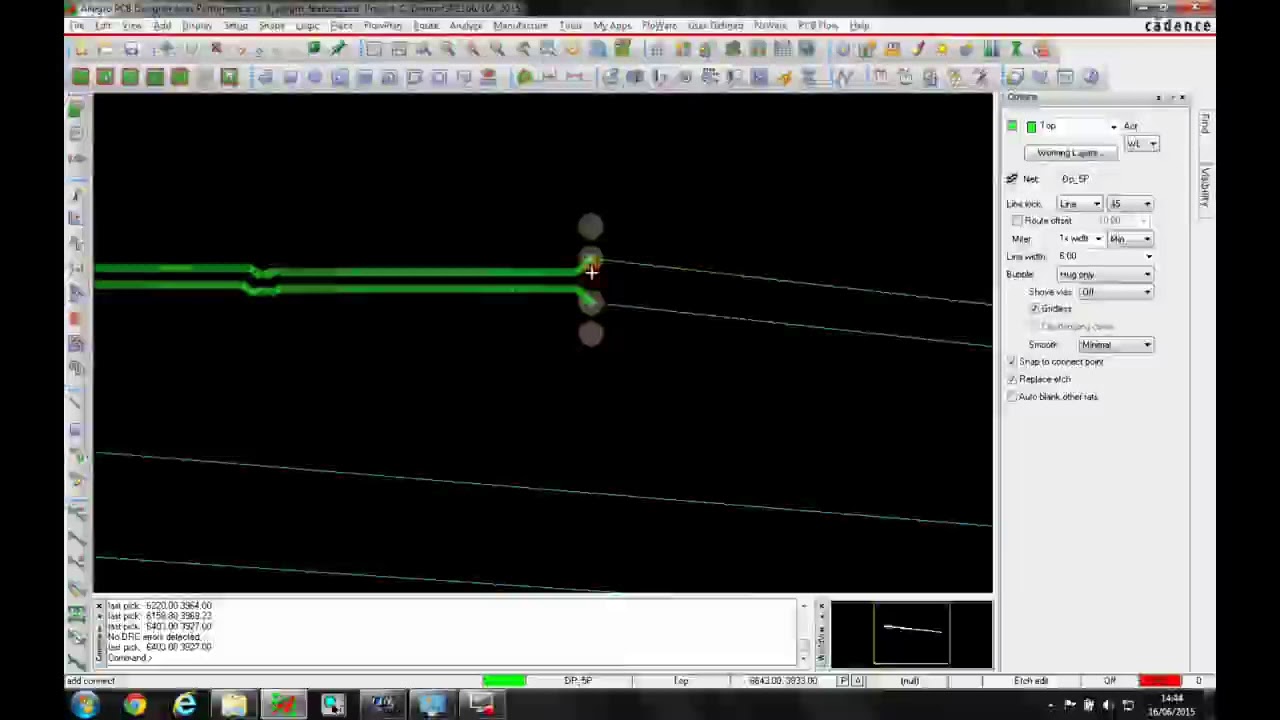The width and height of the screenshot is (1280, 720).
Task: Switch to the Find side tab
Action: coord(1205,124)
